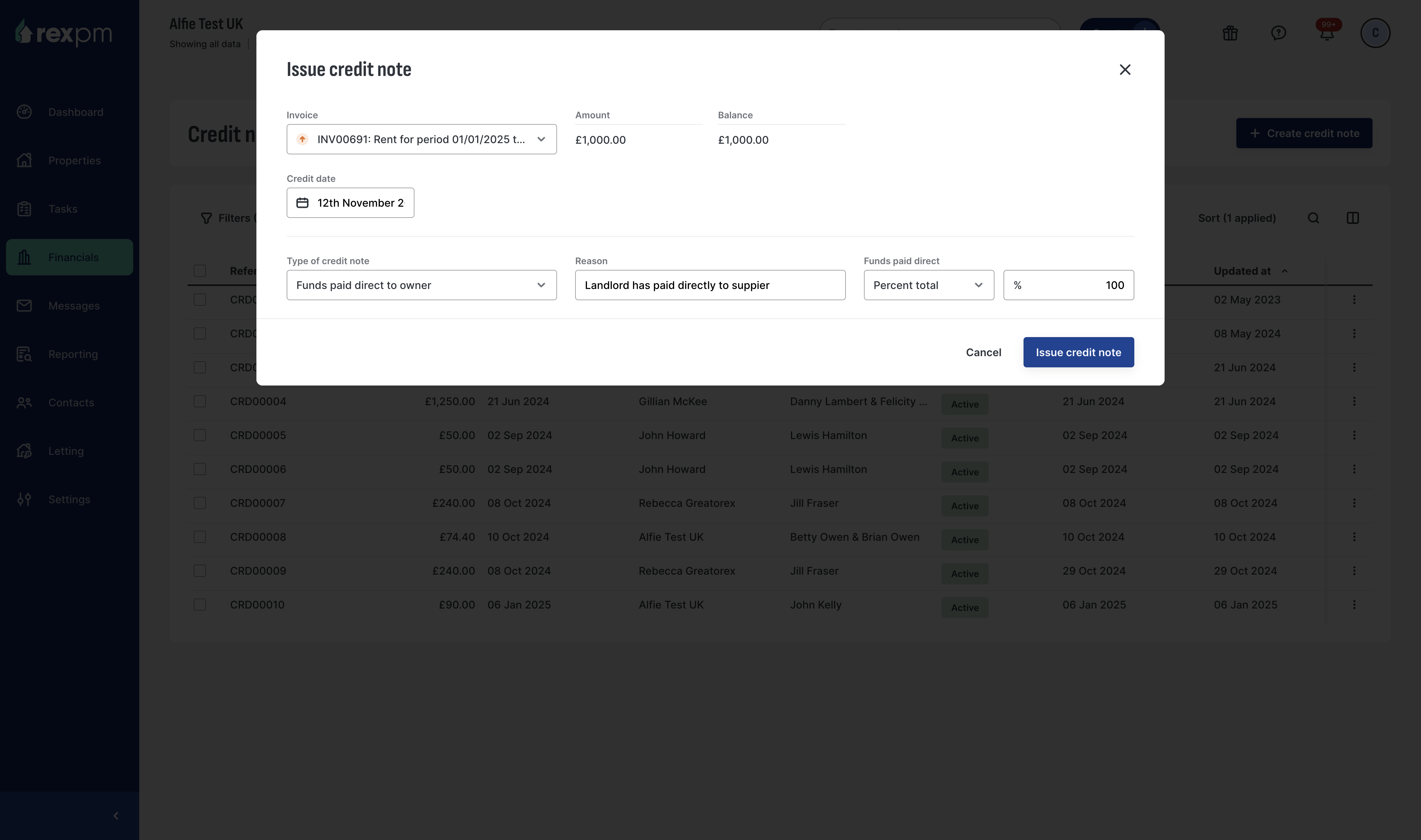Click the Gillian McKee cell
The width and height of the screenshot is (1421, 840).
673,401
